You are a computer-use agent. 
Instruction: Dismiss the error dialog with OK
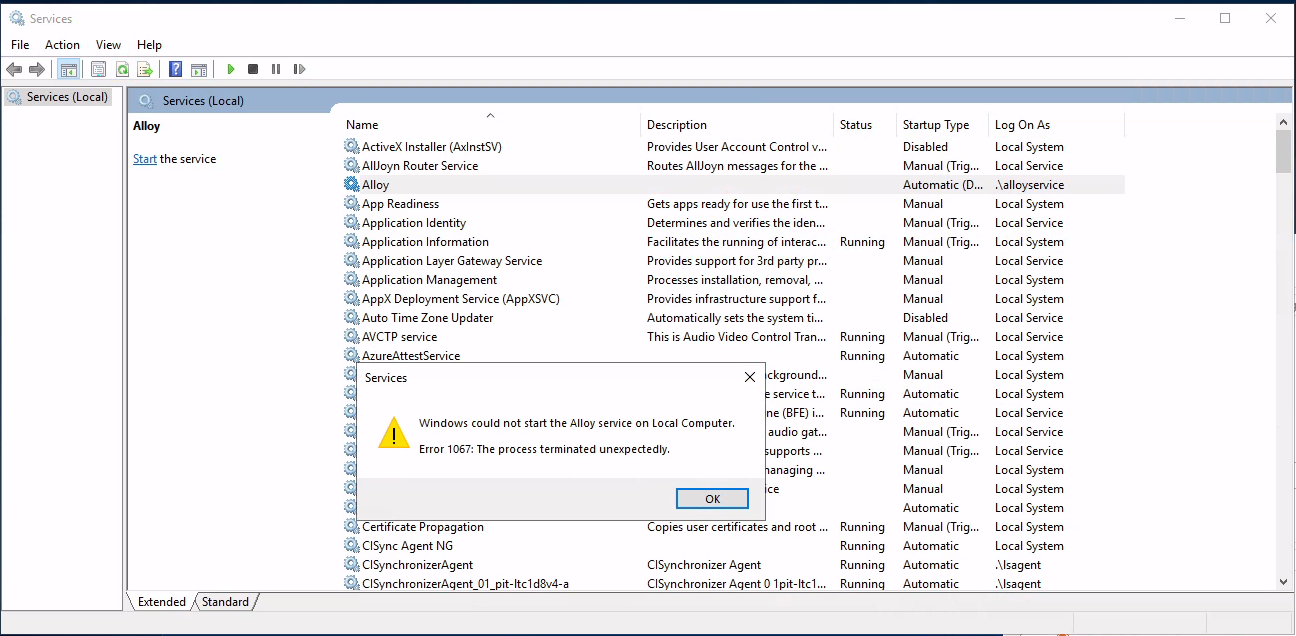(x=712, y=499)
